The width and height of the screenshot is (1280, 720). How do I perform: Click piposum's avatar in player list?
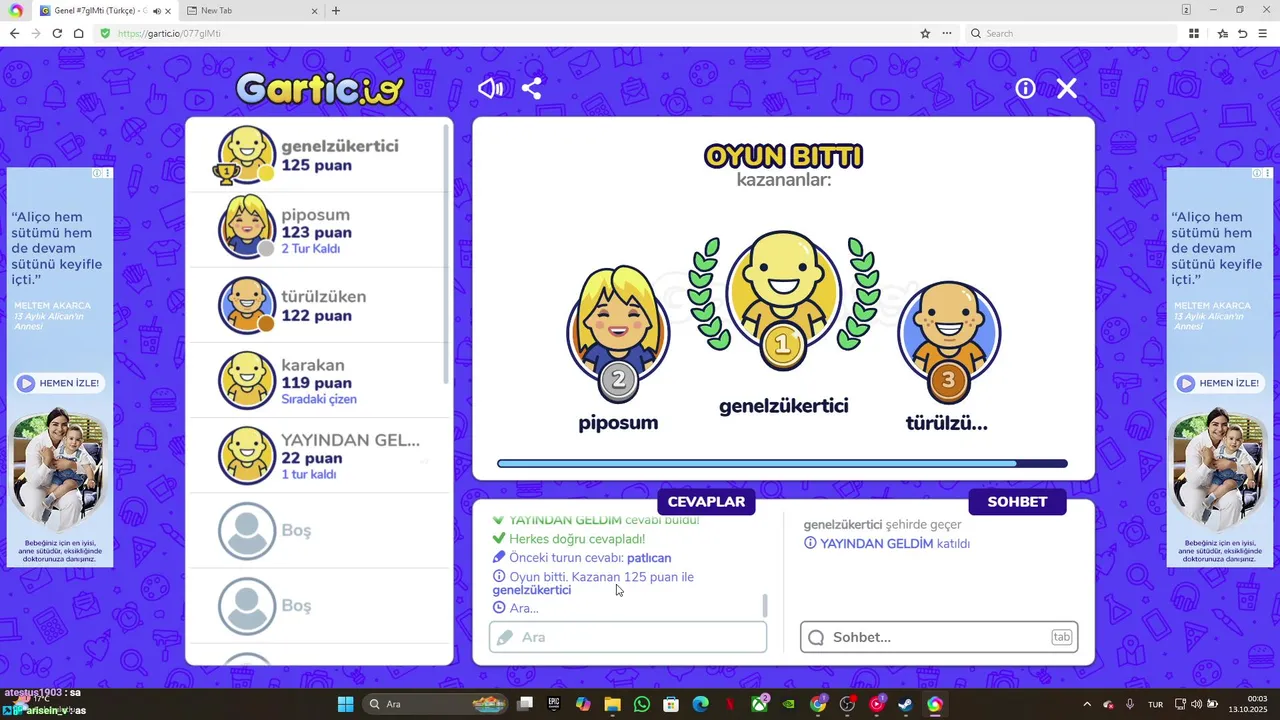click(x=246, y=229)
